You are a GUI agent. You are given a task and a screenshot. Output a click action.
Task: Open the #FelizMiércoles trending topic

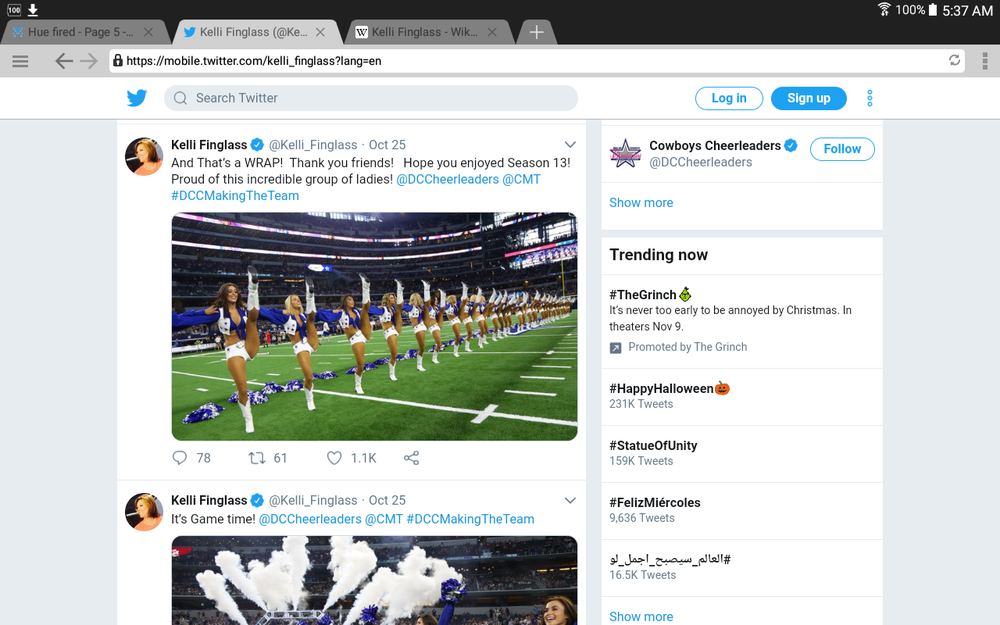(742, 511)
